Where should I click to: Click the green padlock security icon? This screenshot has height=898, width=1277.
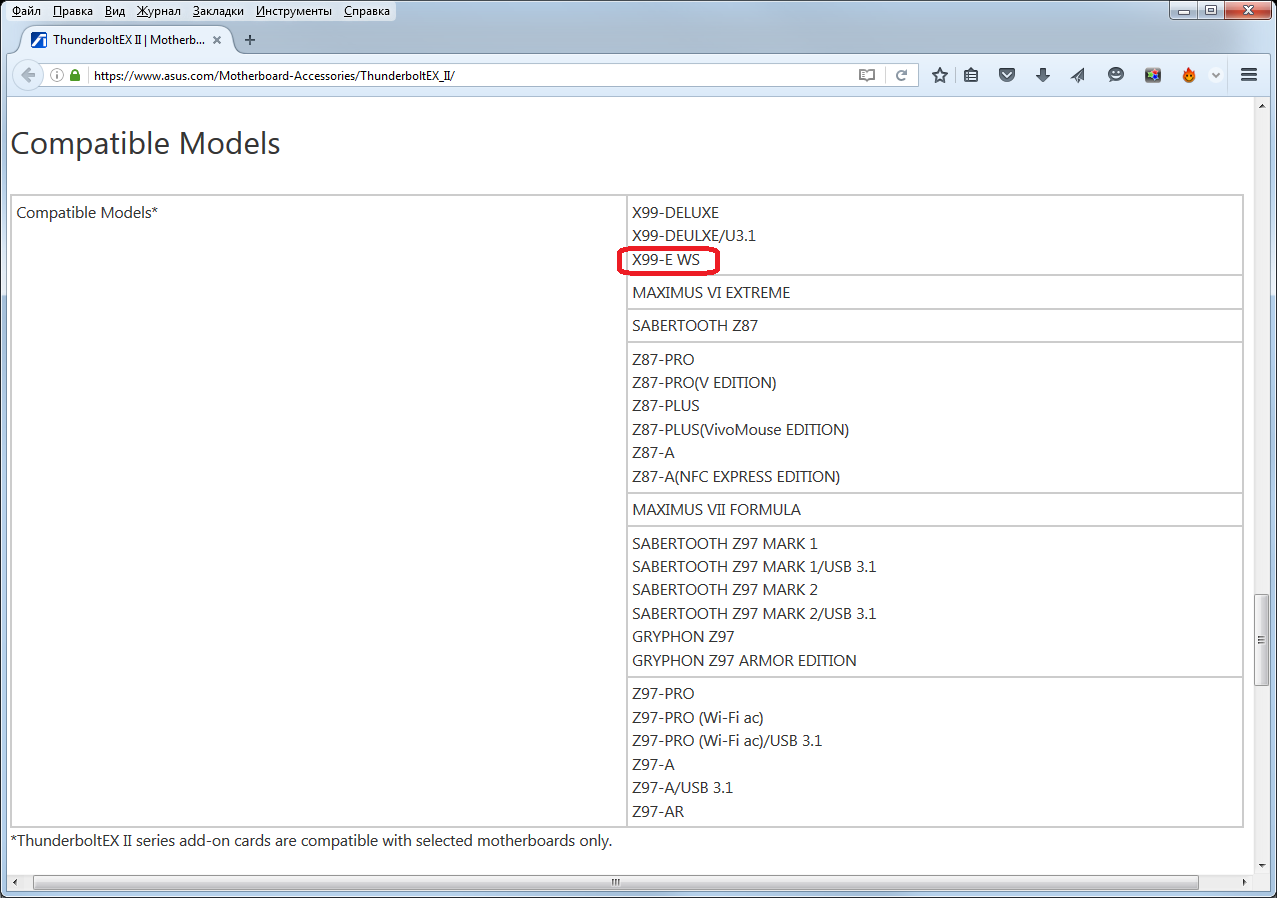coord(75,75)
